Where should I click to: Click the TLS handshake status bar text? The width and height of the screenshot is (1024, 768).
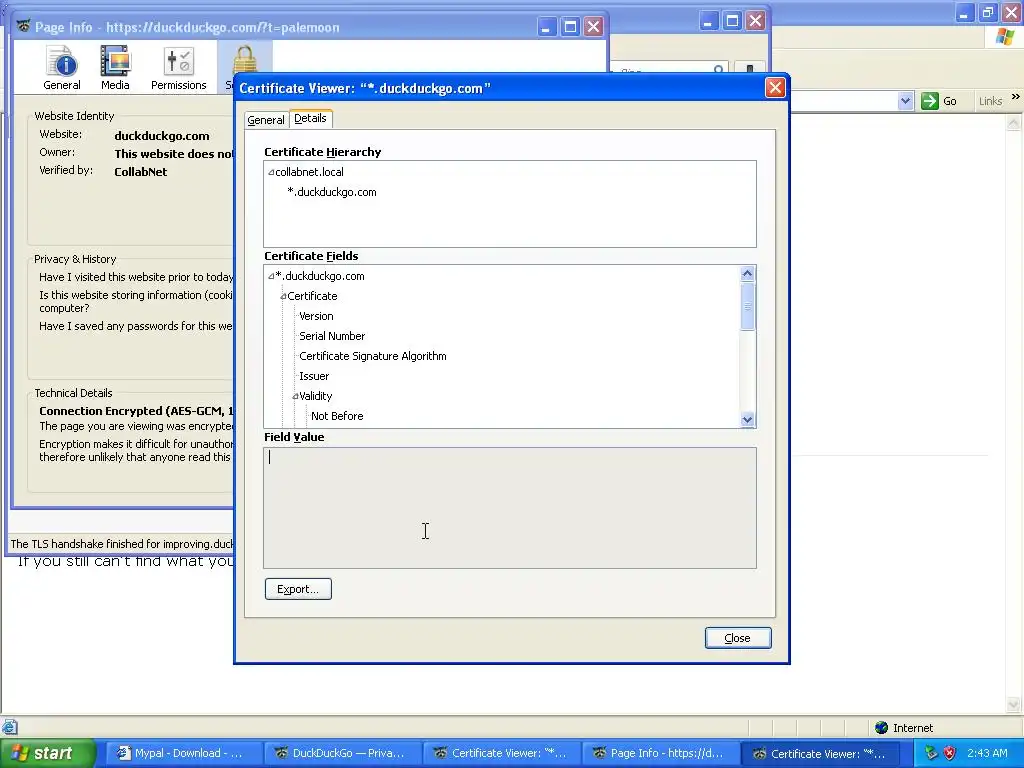tap(122, 544)
